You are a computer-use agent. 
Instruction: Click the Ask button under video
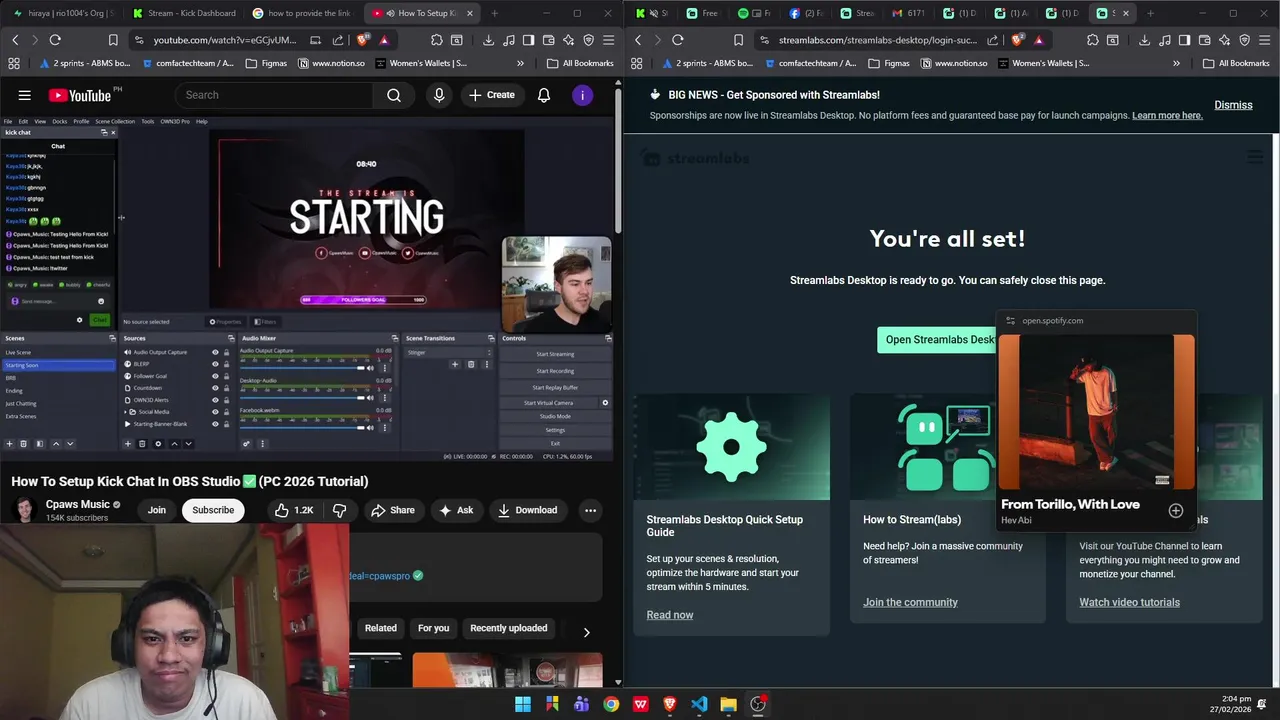pos(455,510)
